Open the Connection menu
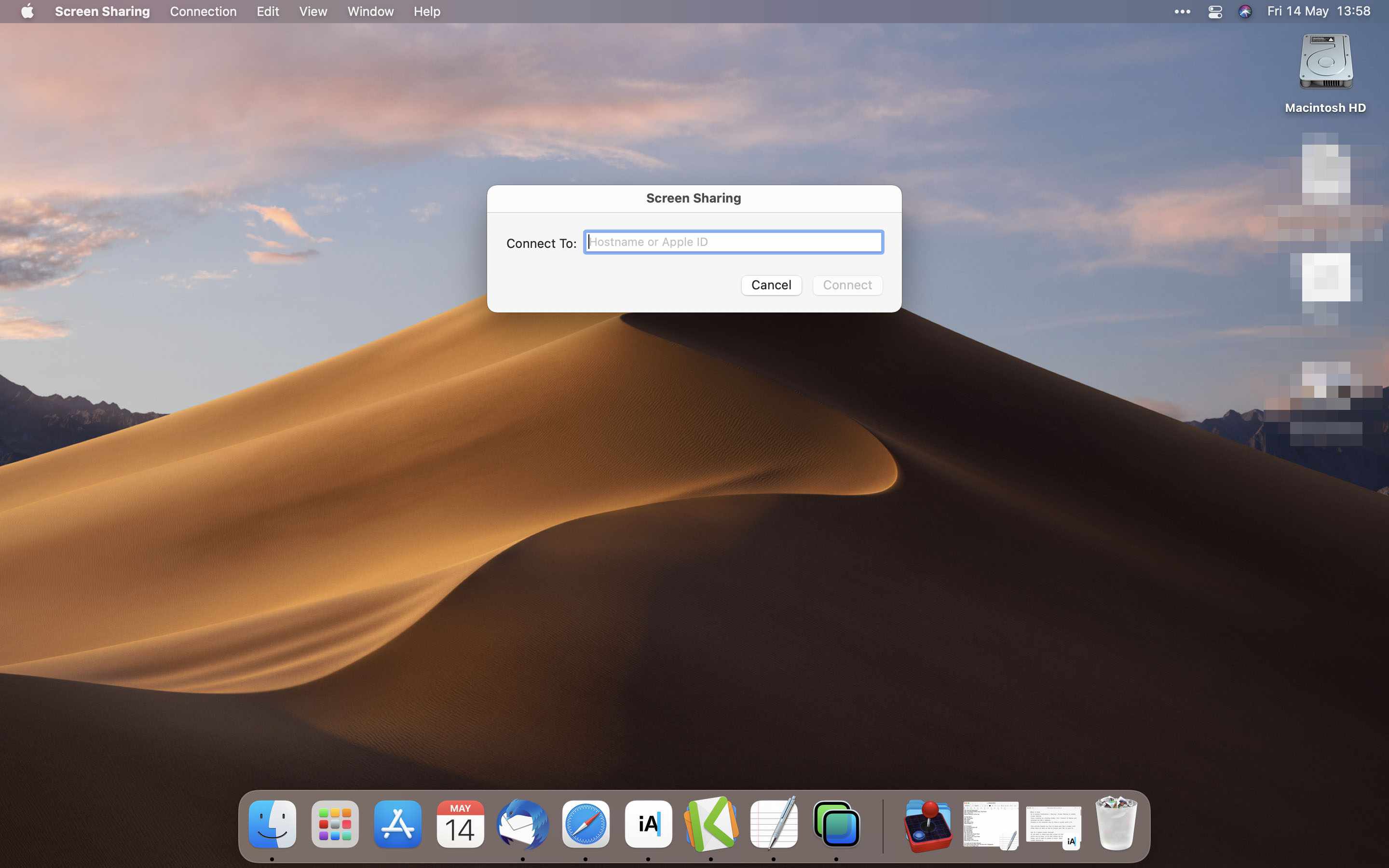 tap(203, 12)
